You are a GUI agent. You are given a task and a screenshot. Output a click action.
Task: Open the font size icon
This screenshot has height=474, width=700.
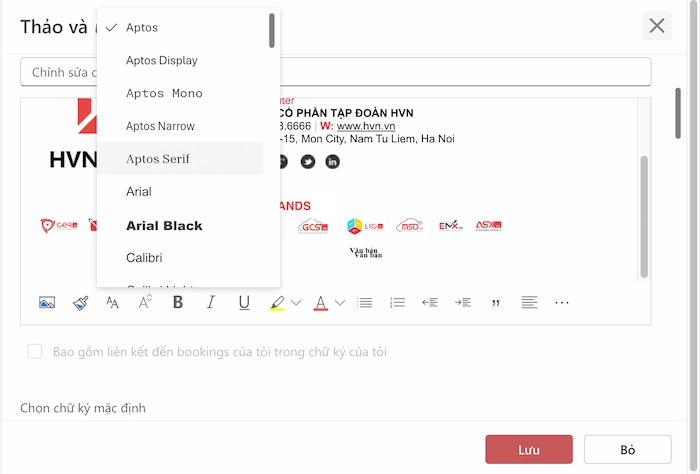point(145,302)
